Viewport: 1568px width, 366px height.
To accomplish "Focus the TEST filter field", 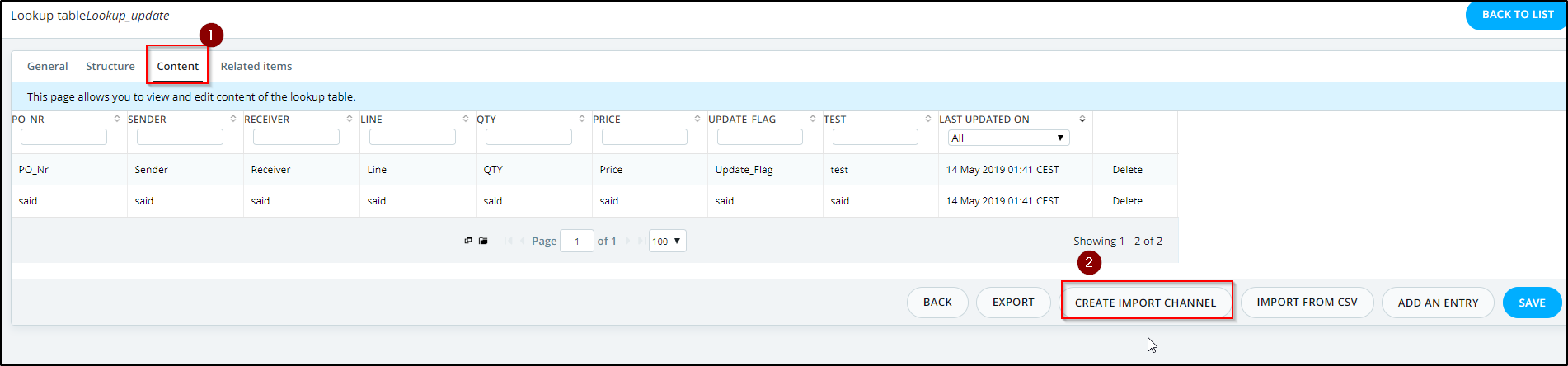I will 875,137.
